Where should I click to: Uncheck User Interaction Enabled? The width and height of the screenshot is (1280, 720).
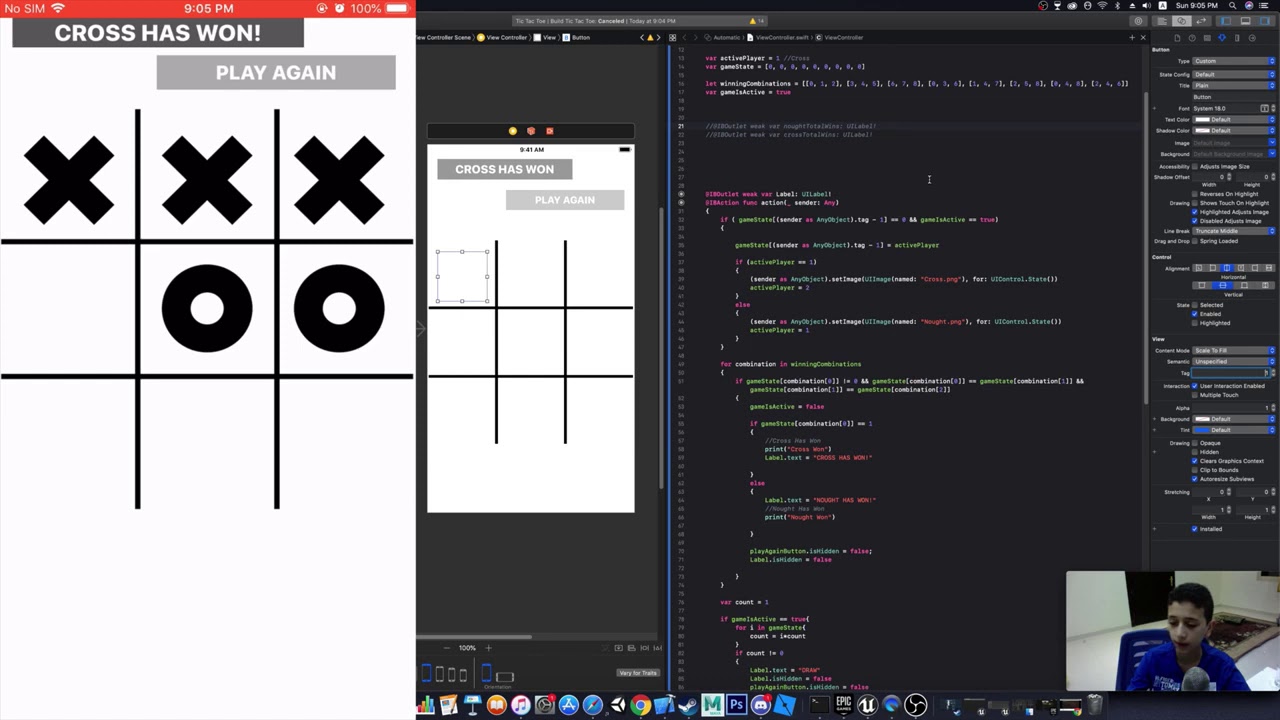click(1195, 386)
